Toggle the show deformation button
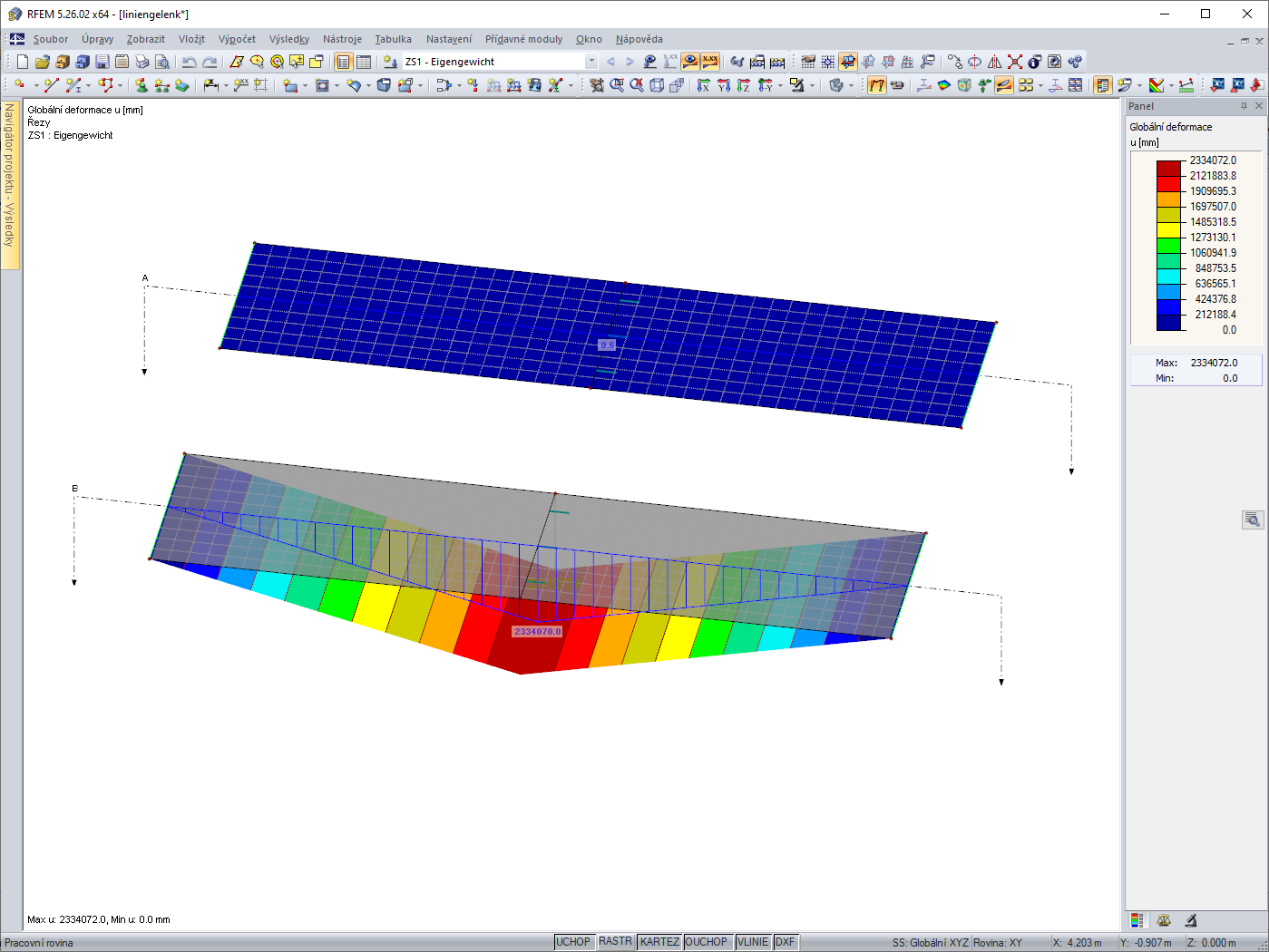The width and height of the screenshot is (1269, 952). (877, 85)
